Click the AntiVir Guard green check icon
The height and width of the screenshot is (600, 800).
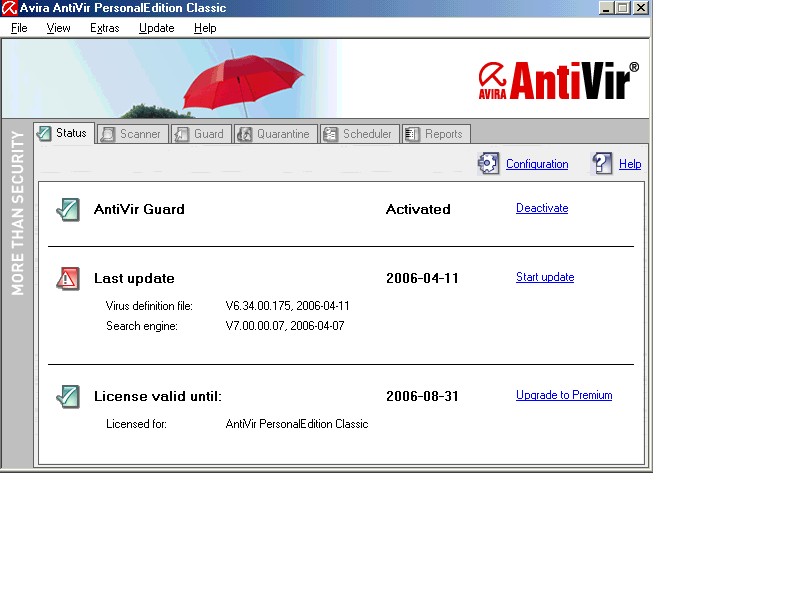click(x=68, y=210)
